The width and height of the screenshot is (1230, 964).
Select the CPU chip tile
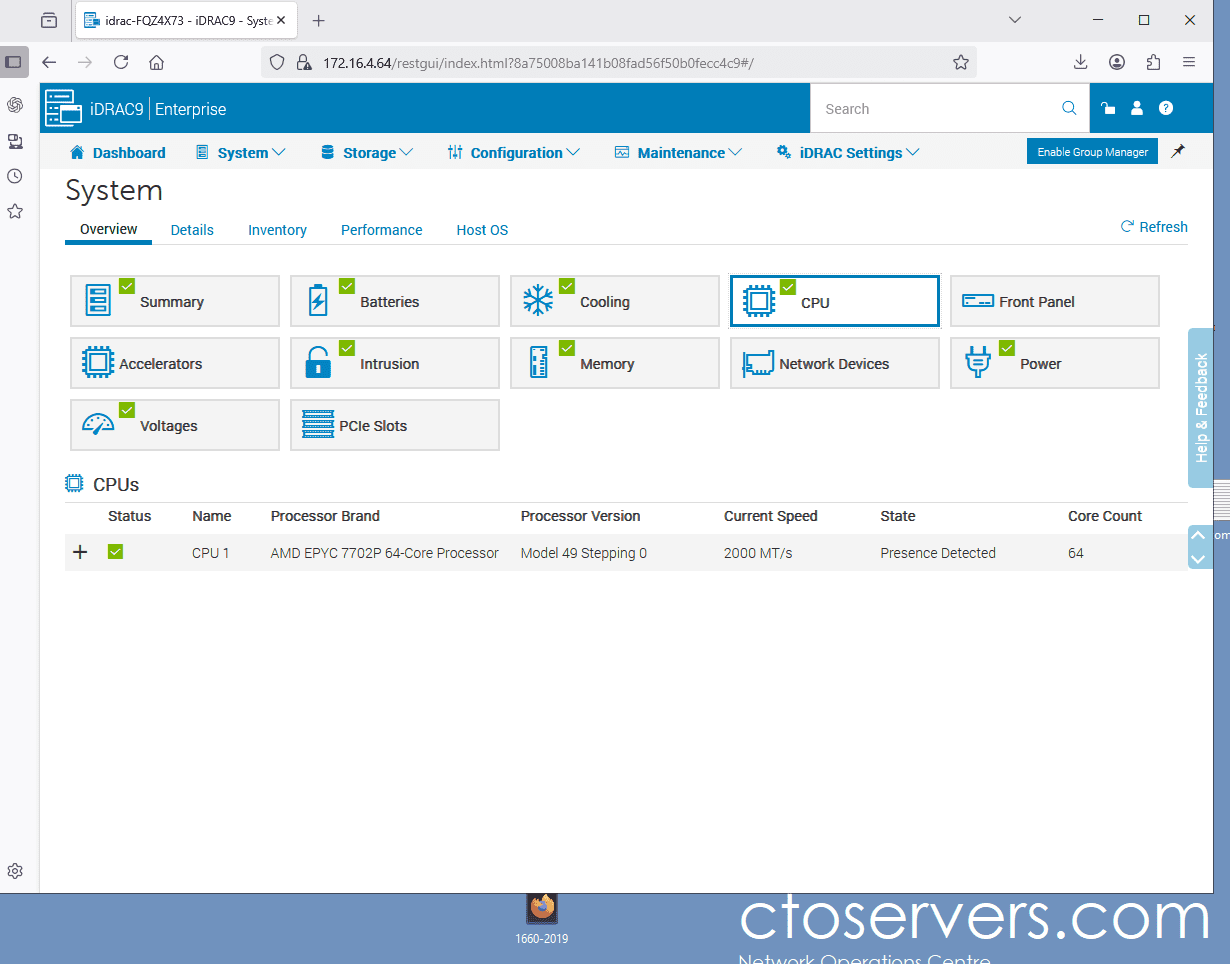pos(834,301)
